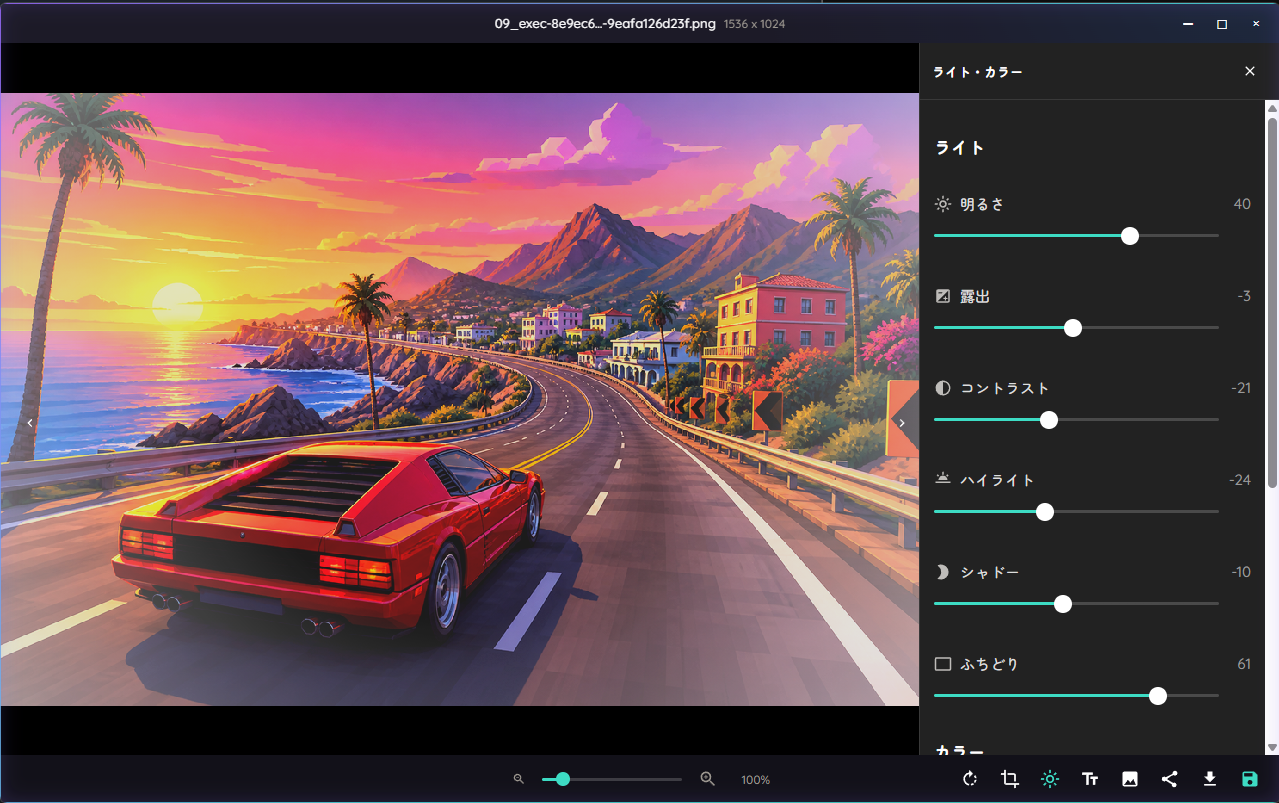Toggle the light and color adjustment tool
The height and width of the screenshot is (803, 1279).
point(1050,779)
